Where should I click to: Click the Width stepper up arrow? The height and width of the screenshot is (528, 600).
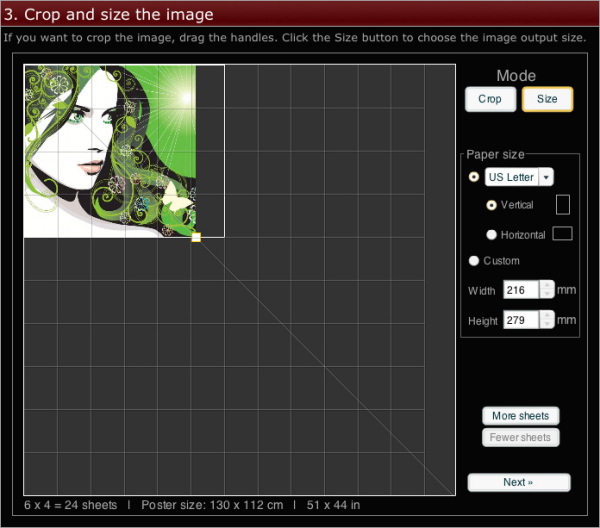click(546, 285)
